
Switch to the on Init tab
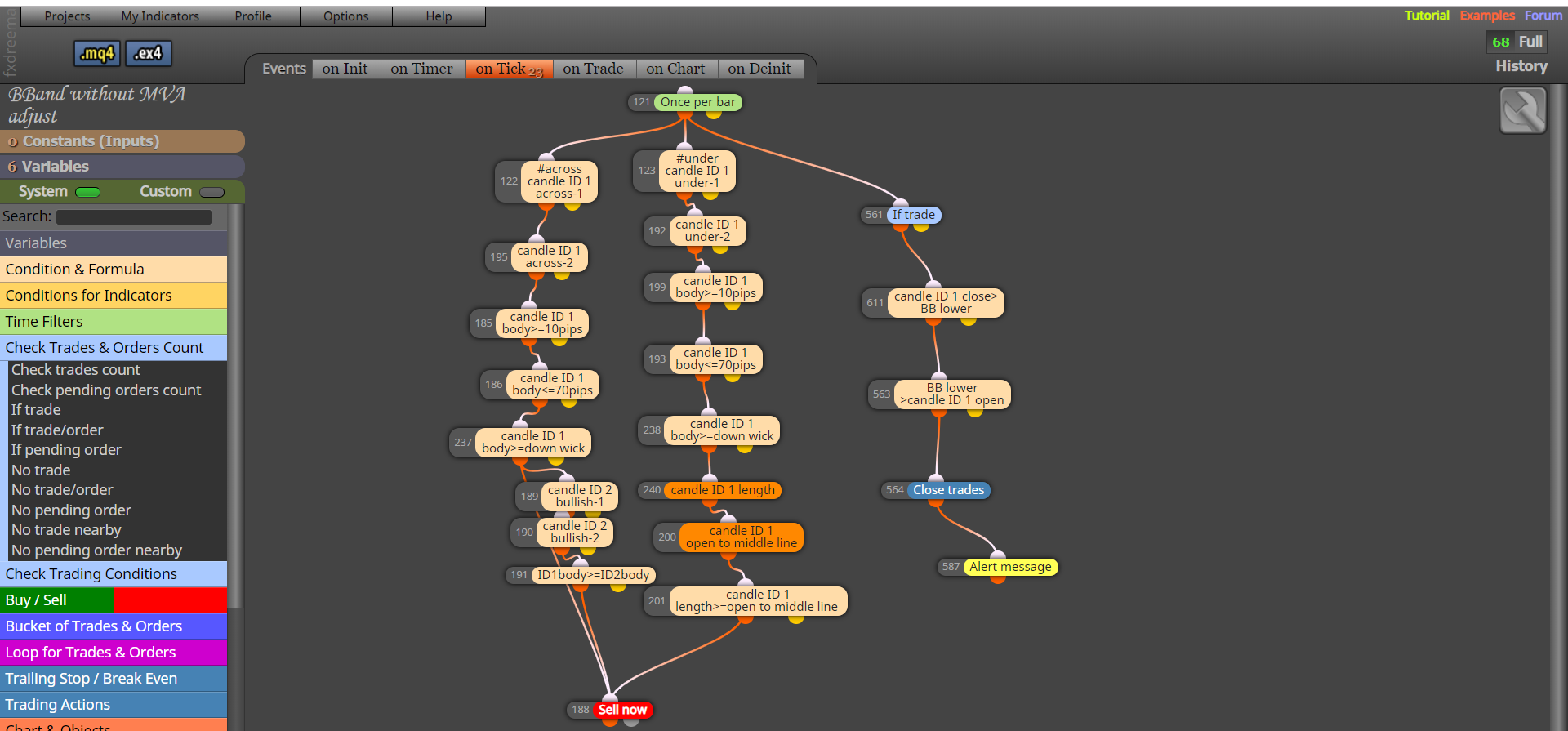(345, 69)
